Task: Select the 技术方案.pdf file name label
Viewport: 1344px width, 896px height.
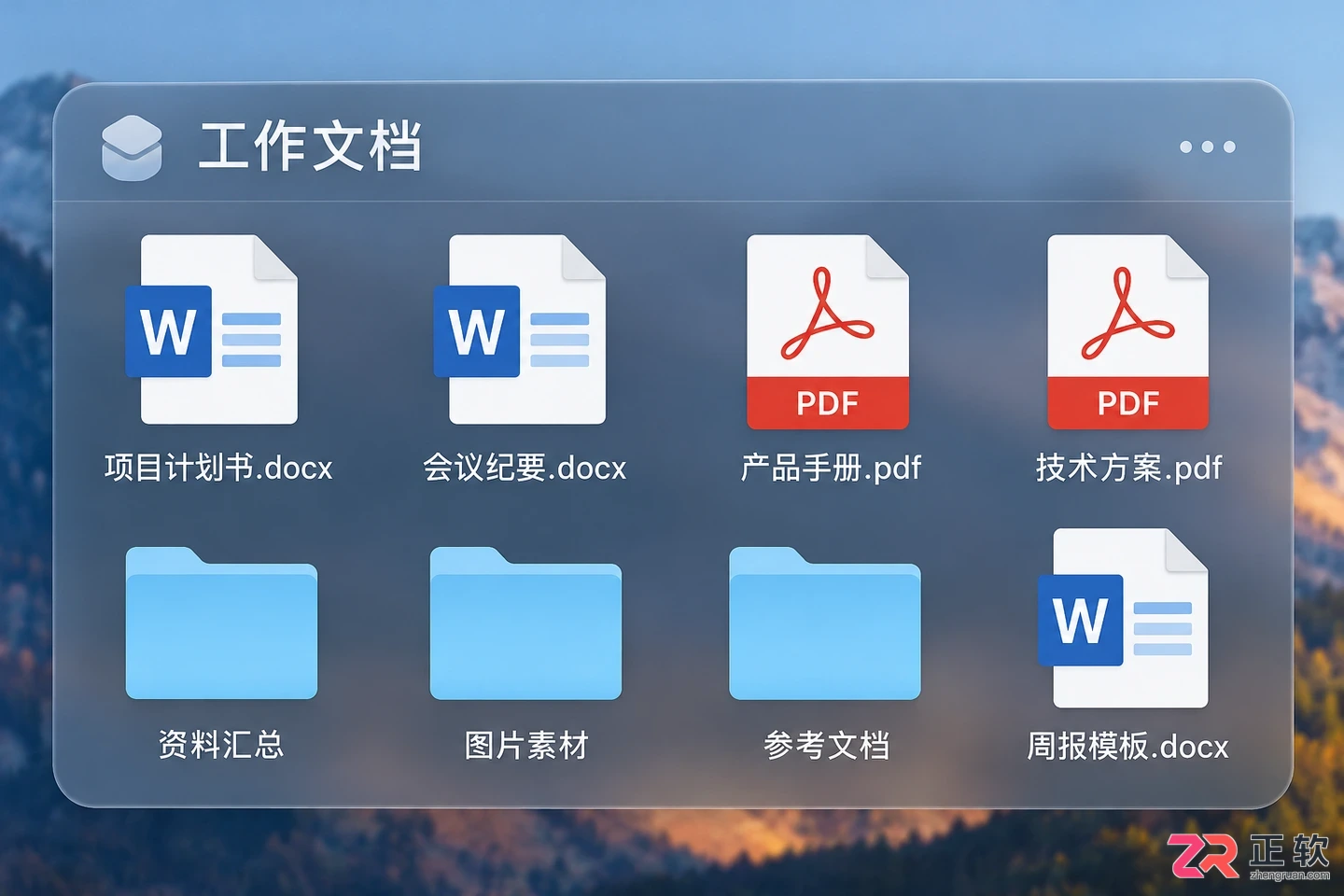Action: [x=1128, y=468]
